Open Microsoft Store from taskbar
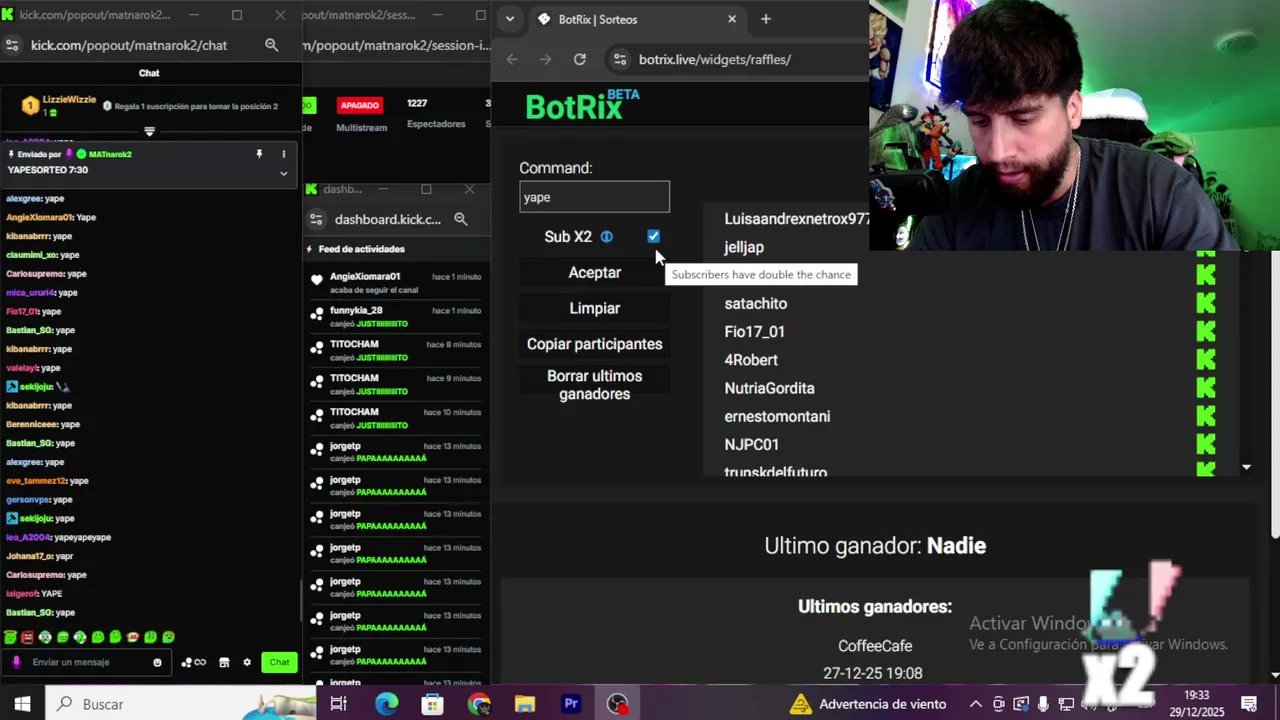The height and width of the screenshot is (720, 1280). click(432, 704)
